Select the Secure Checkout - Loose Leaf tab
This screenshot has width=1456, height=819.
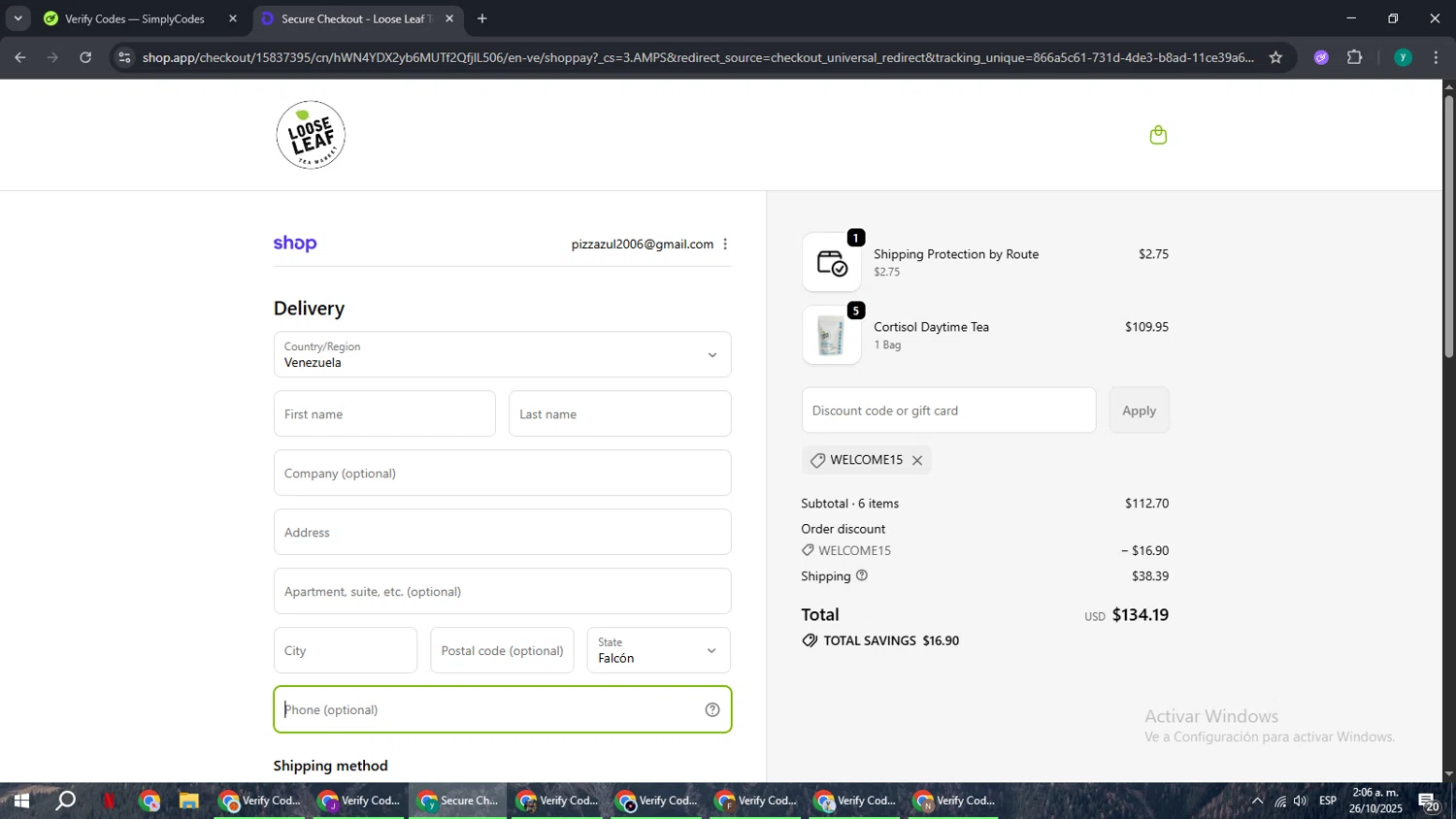(x=356, y=18)
